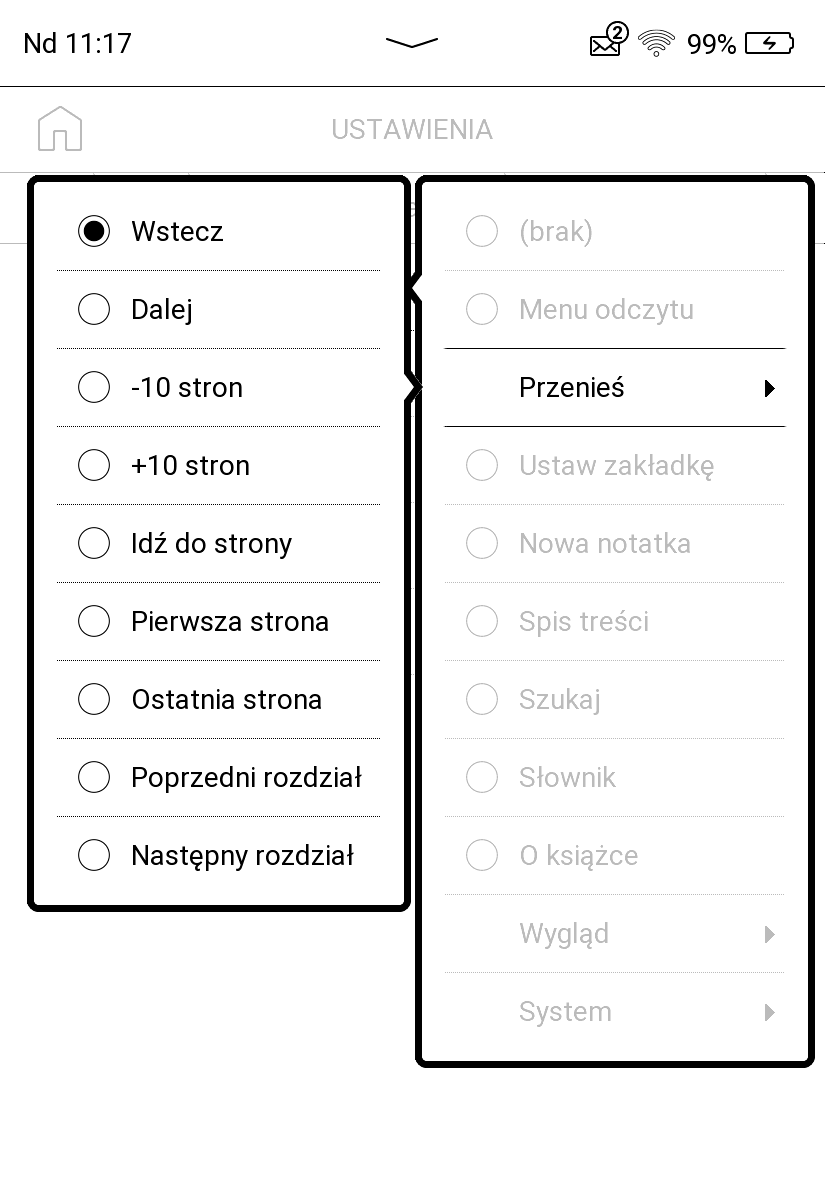
Task: Choose Idź do strony option
Action: point(218,544)
